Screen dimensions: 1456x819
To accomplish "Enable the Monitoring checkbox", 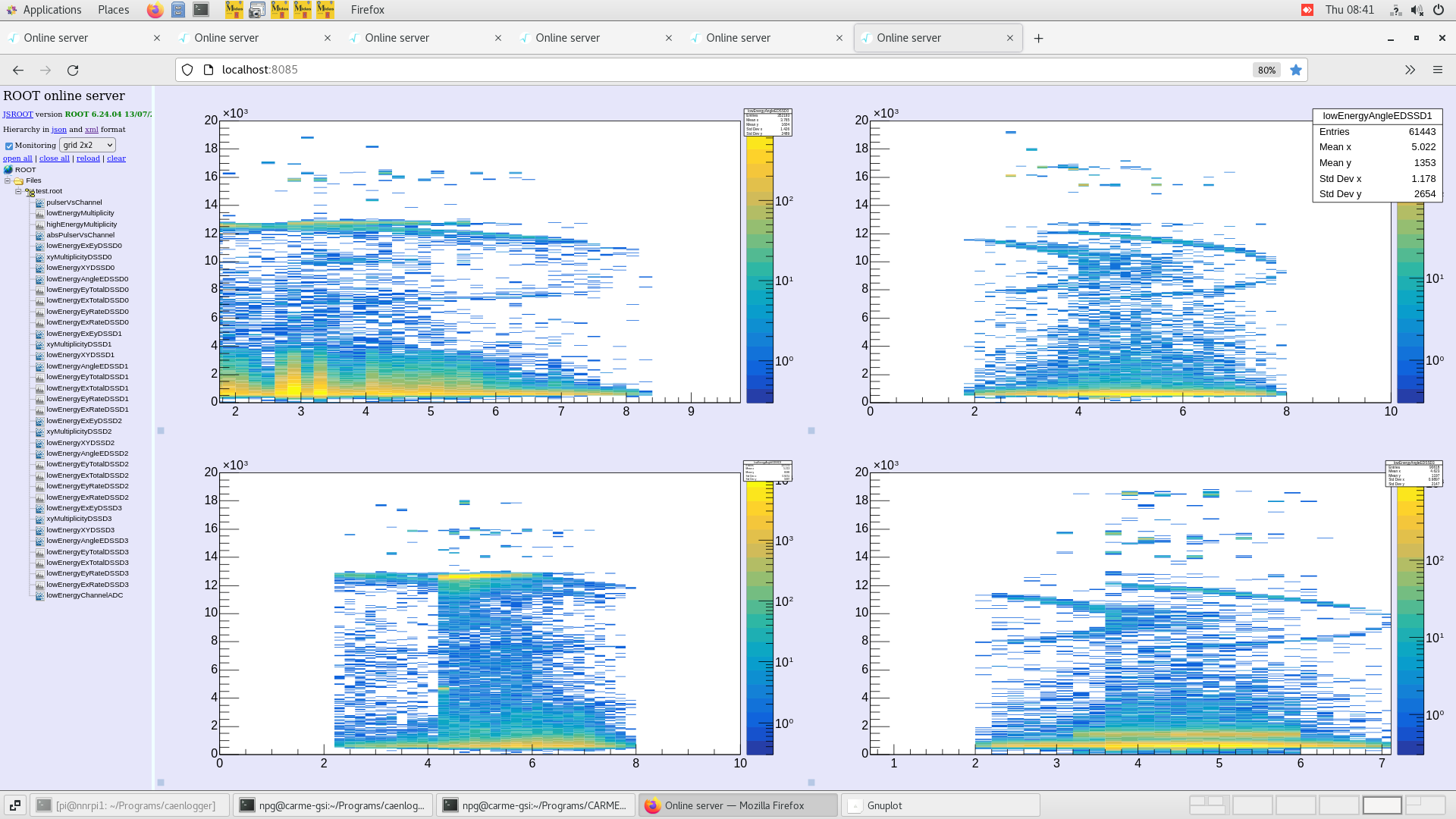I will click(x=9, y=145).
